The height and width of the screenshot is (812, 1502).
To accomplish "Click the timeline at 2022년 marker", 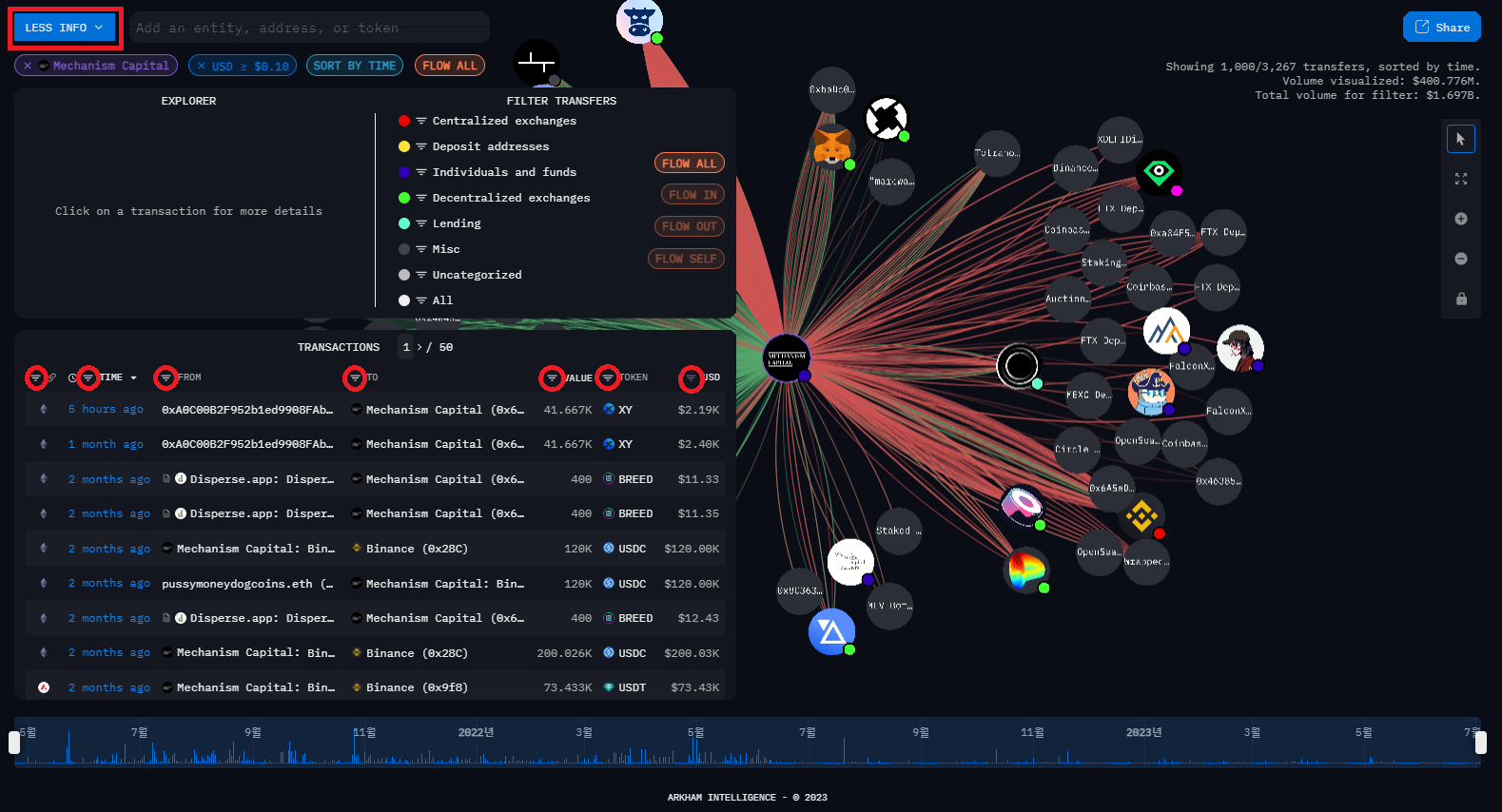I will click(x=476, y=732).
